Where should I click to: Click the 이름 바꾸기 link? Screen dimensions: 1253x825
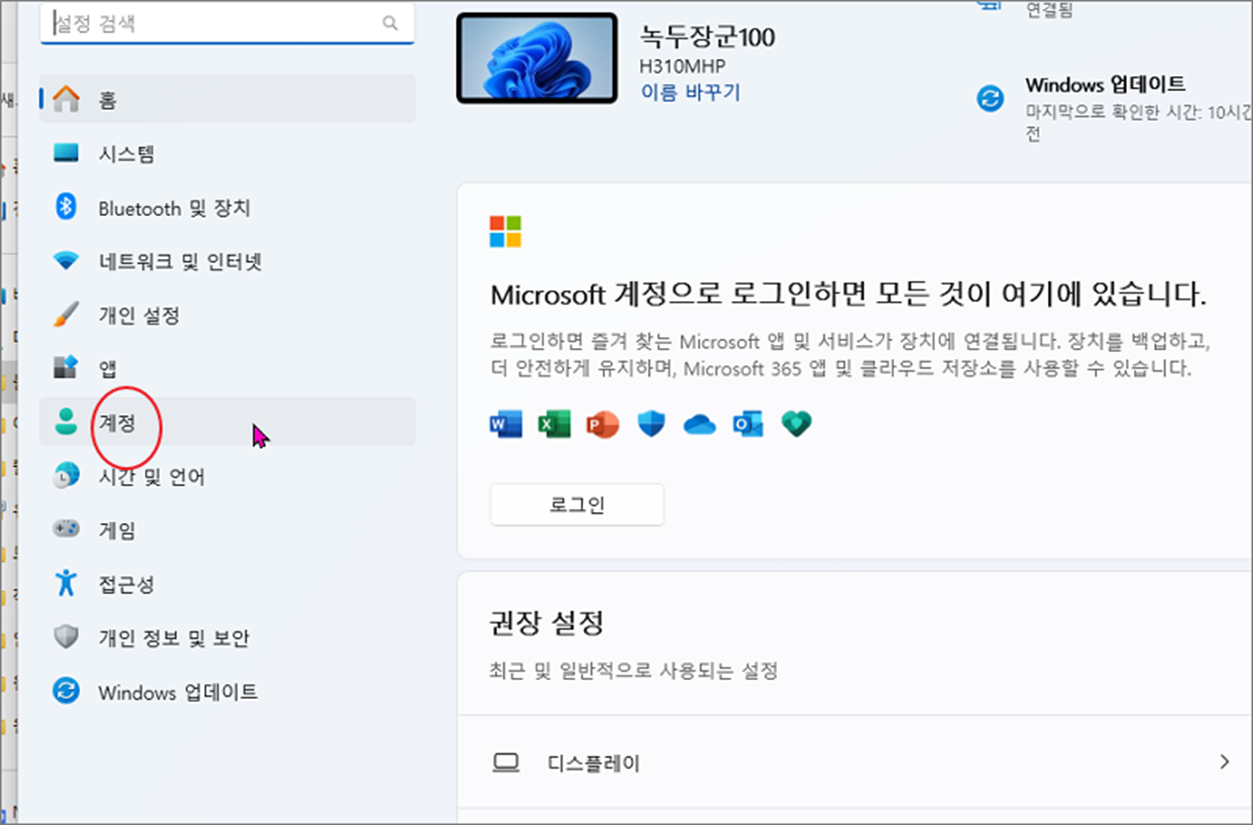coord(690,92)
